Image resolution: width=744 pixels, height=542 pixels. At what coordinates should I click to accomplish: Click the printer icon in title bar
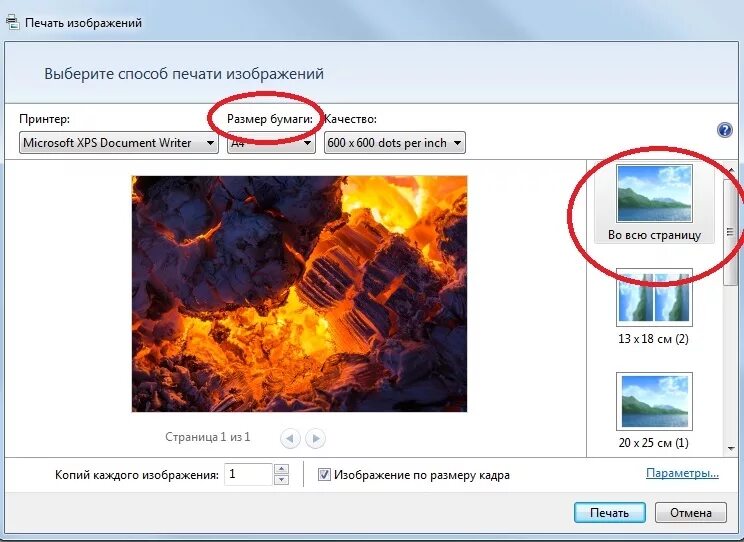tap(13, 23)
